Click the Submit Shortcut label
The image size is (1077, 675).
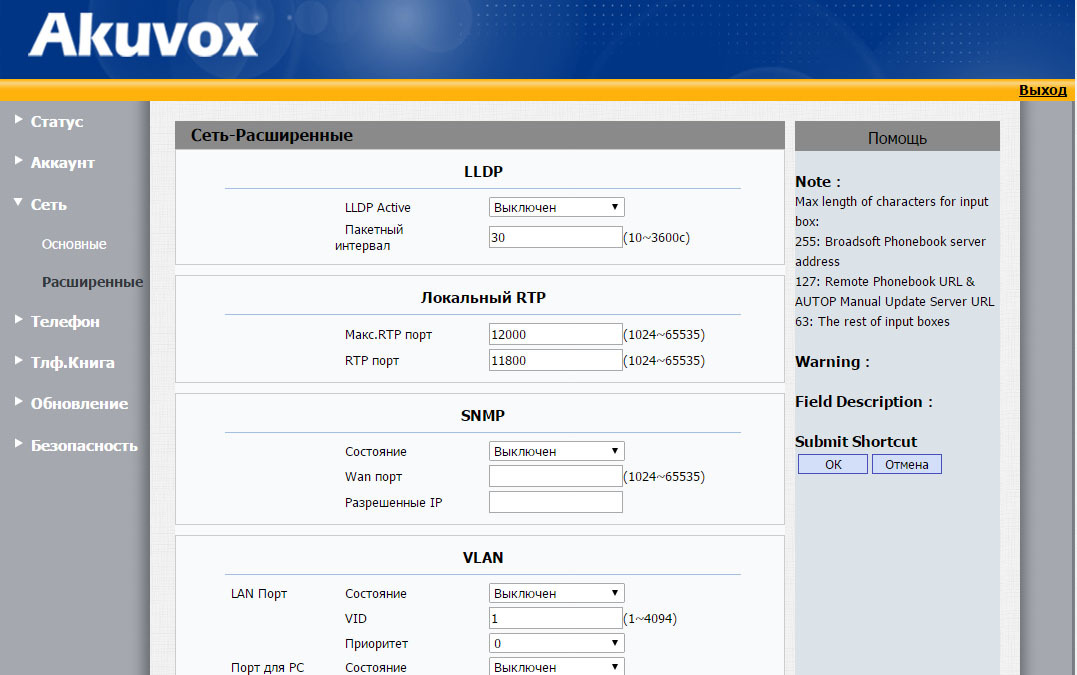tap(856, 442)
